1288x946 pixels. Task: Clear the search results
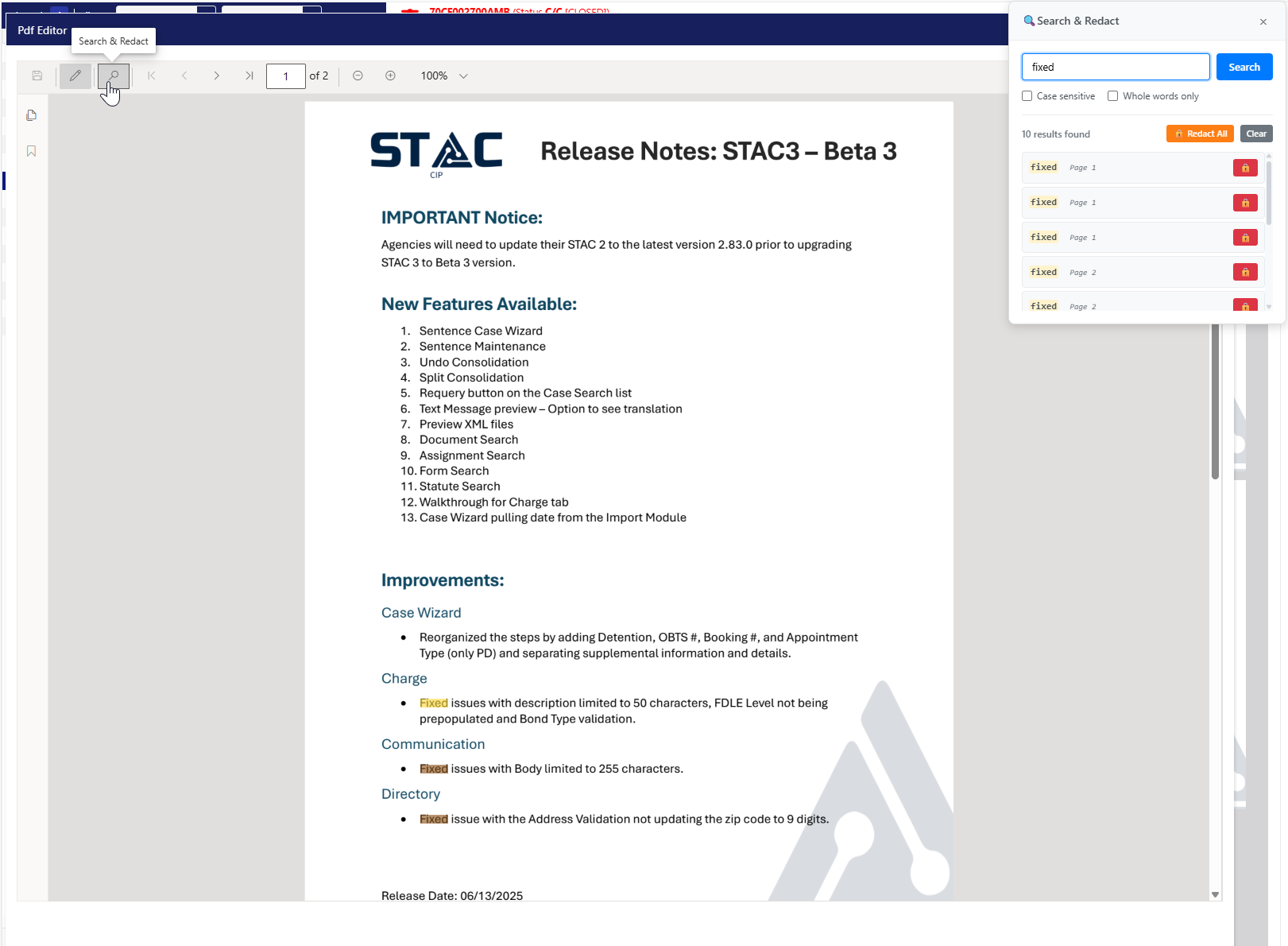tap(1256, 134)
